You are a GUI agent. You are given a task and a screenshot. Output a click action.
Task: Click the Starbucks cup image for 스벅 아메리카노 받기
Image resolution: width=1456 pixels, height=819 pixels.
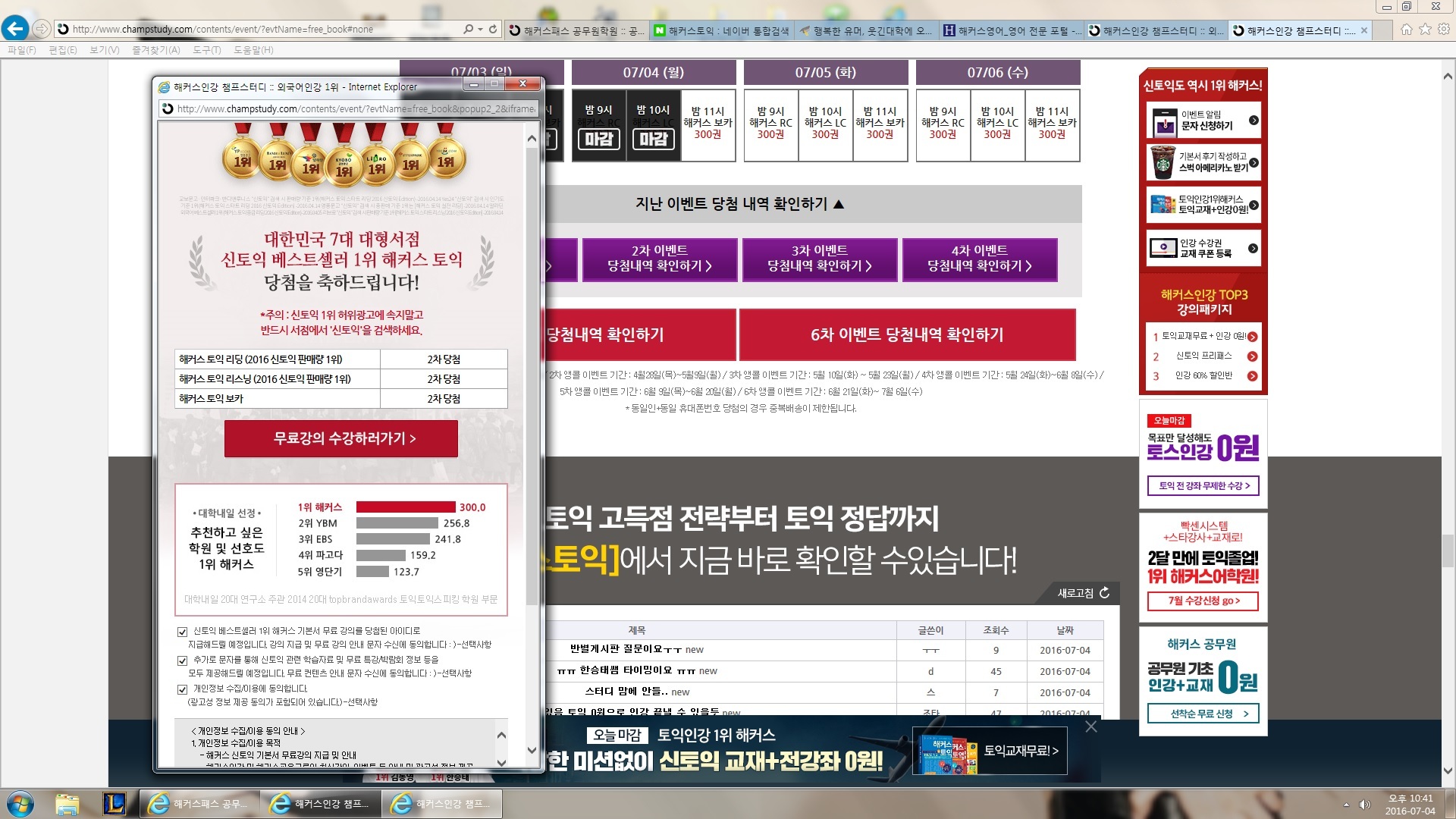[x=1163, y=162]
